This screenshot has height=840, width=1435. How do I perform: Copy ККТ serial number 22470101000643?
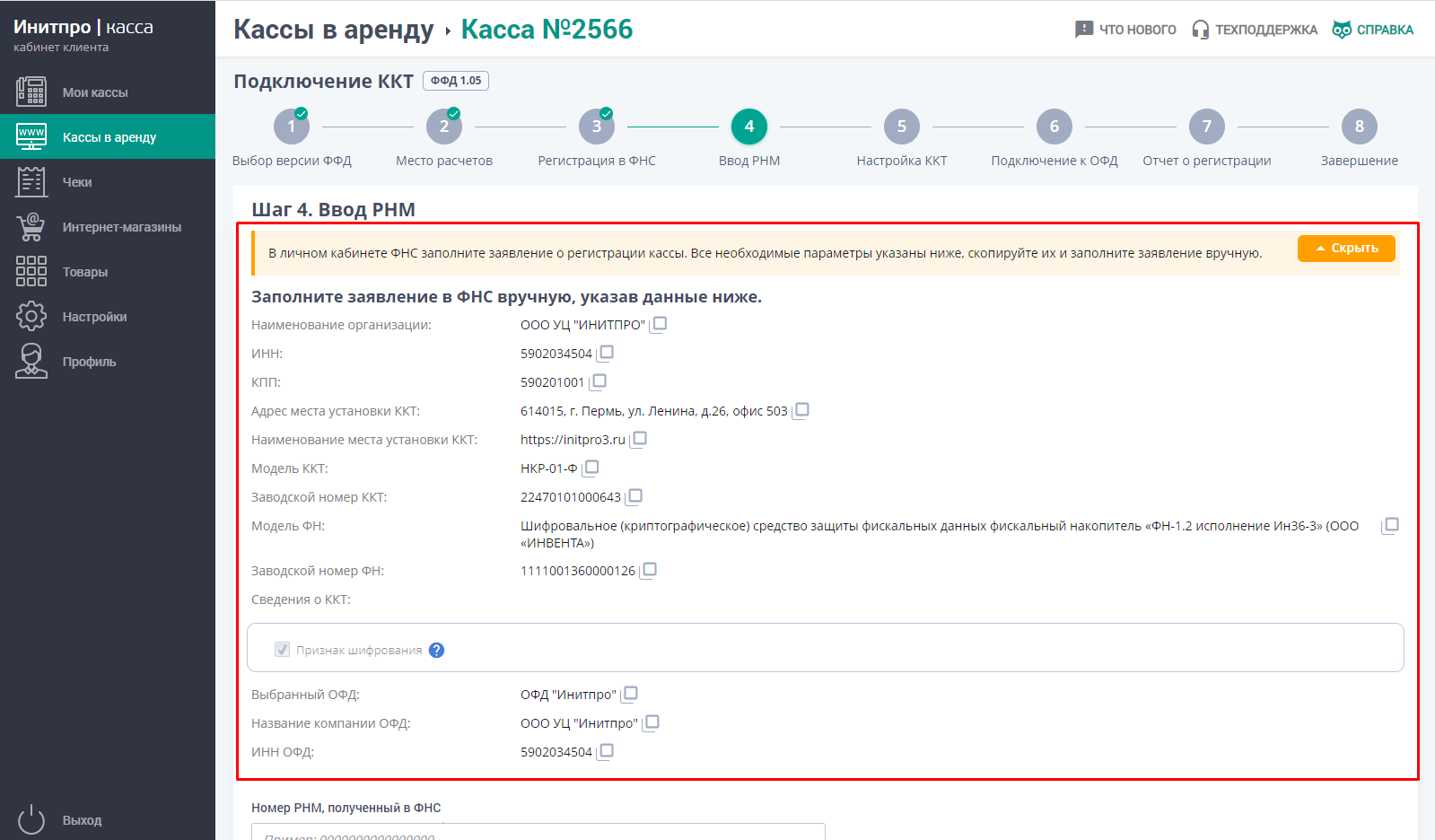coord(634,497)
